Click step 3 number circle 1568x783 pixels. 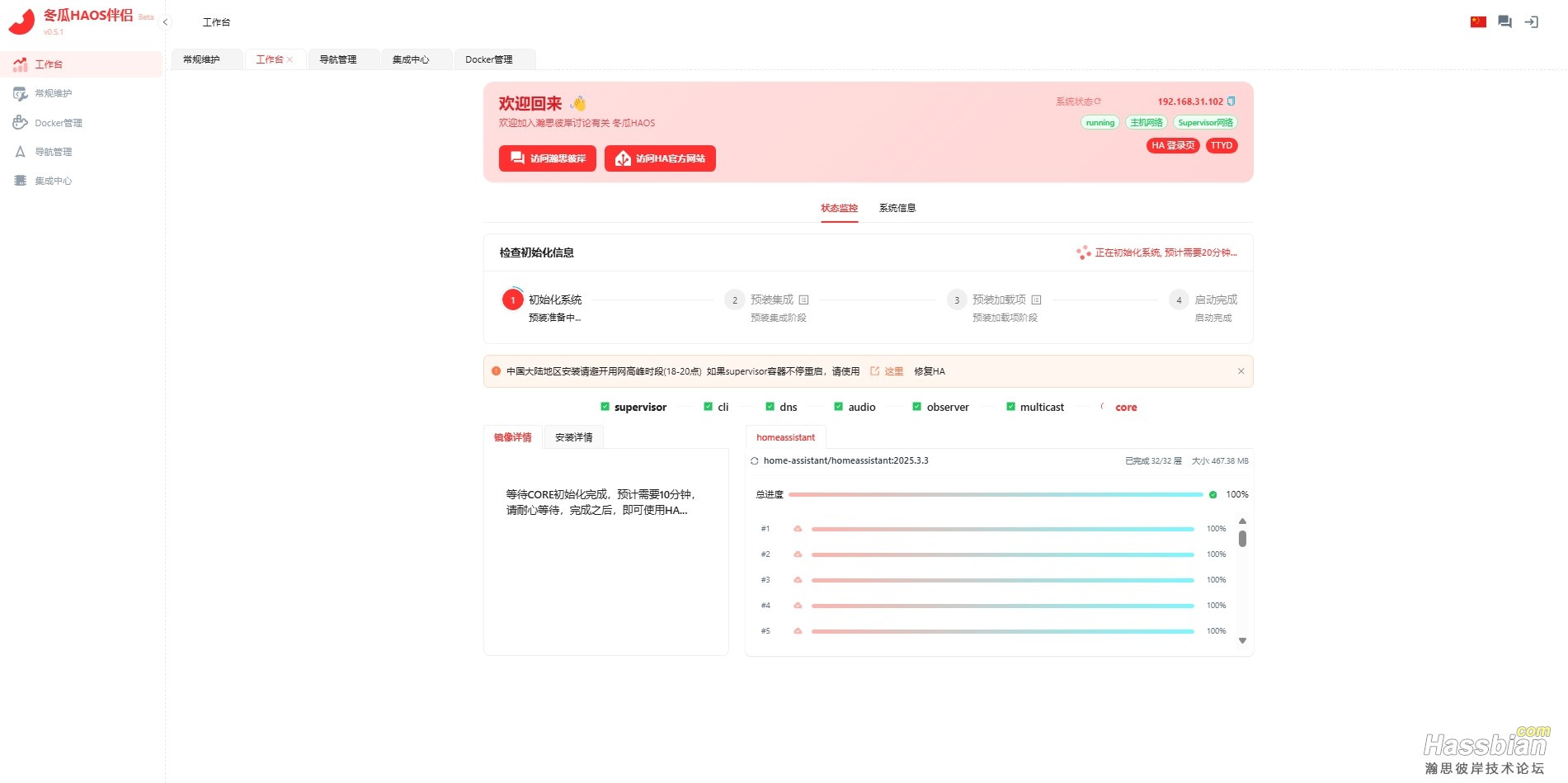[x=957, y=300]
